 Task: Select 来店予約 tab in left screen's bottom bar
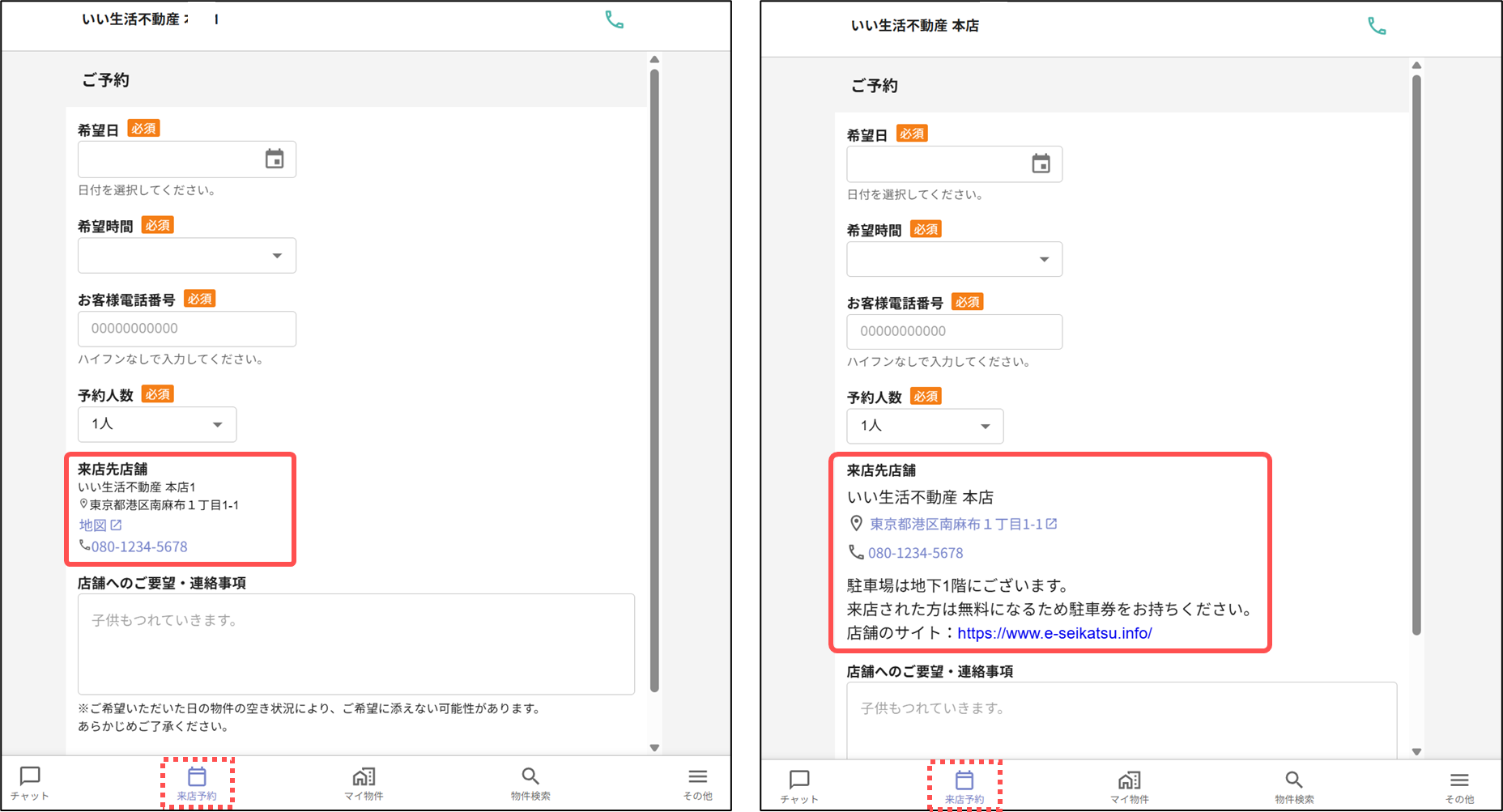[x=197, y=783]
